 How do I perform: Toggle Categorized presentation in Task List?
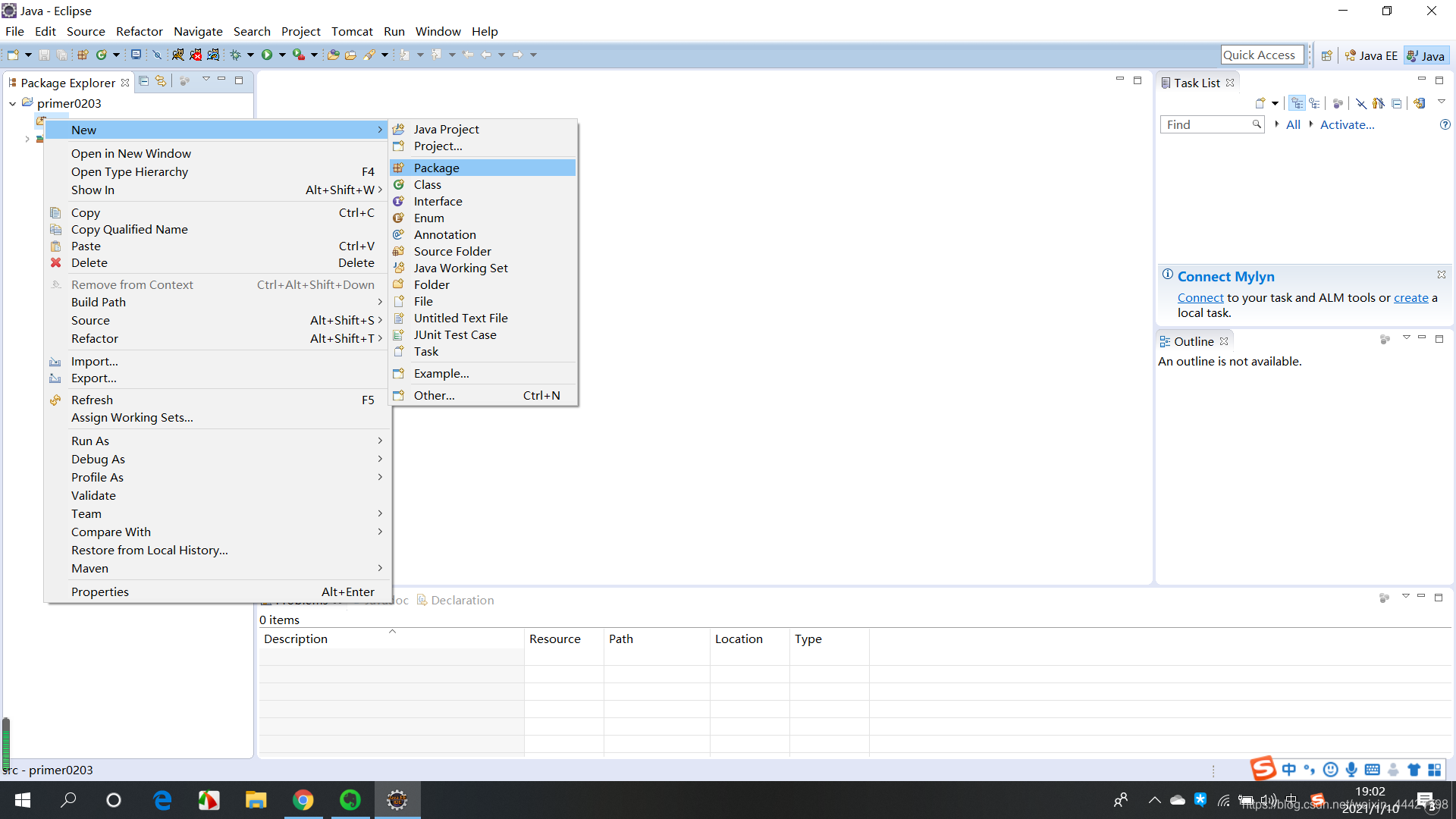[x=1298, y=103]
